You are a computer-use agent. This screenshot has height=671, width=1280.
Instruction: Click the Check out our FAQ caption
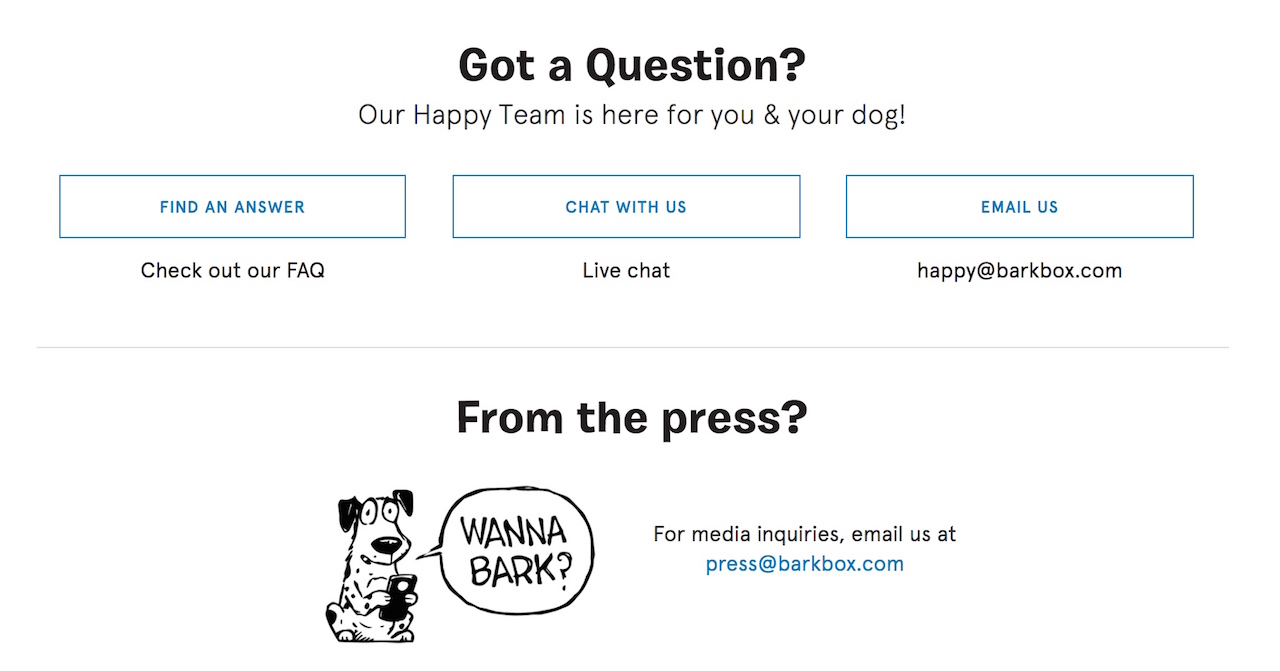[232, 270]
